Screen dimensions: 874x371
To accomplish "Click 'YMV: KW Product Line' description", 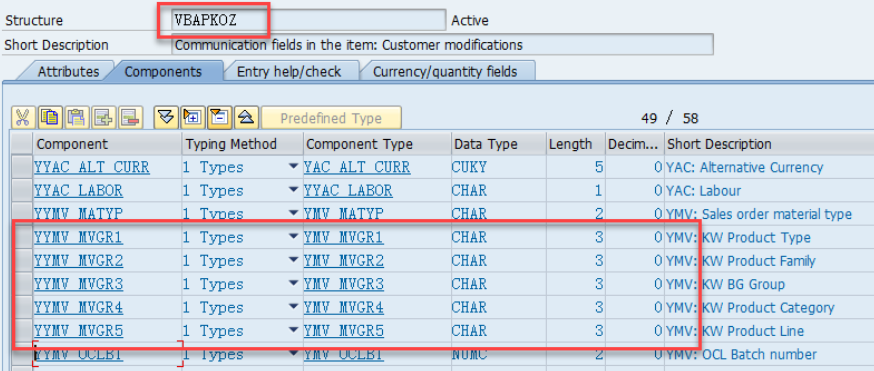I will pos(735,331).
